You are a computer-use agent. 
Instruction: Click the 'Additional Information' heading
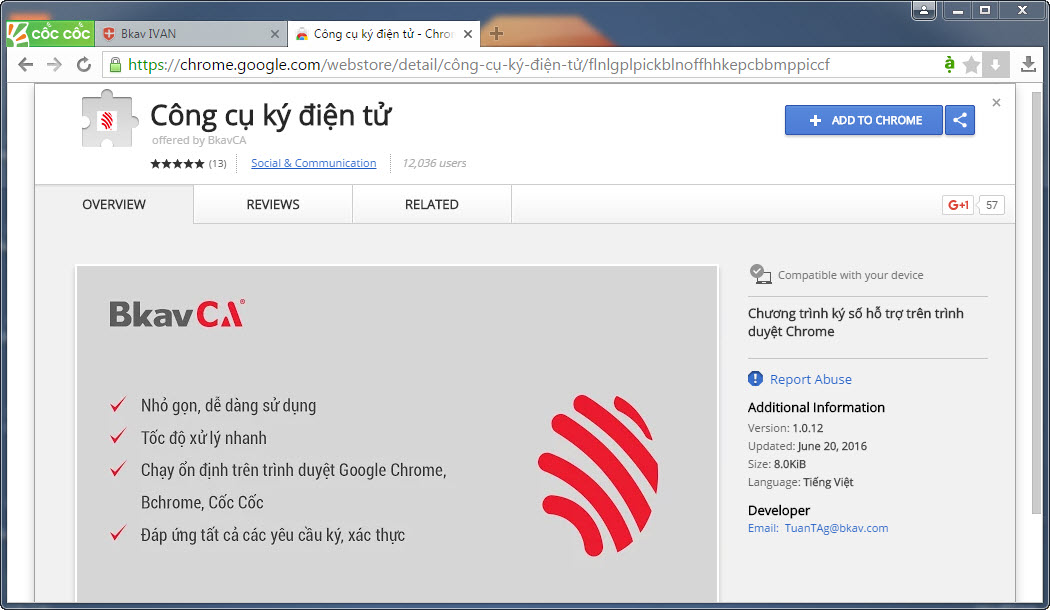(x=816, y=407)
